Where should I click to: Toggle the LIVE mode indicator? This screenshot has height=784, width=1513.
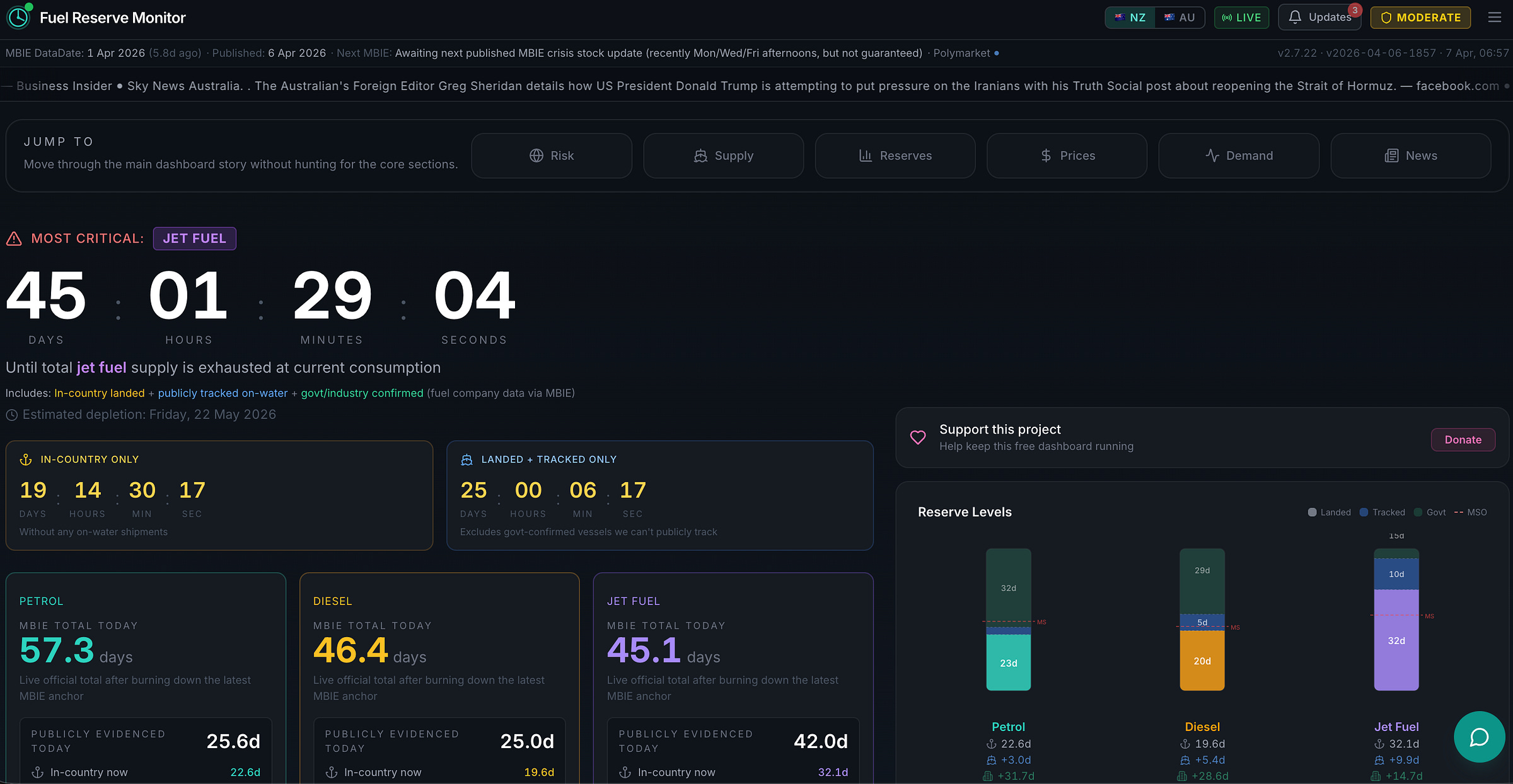coord(1241,18)
